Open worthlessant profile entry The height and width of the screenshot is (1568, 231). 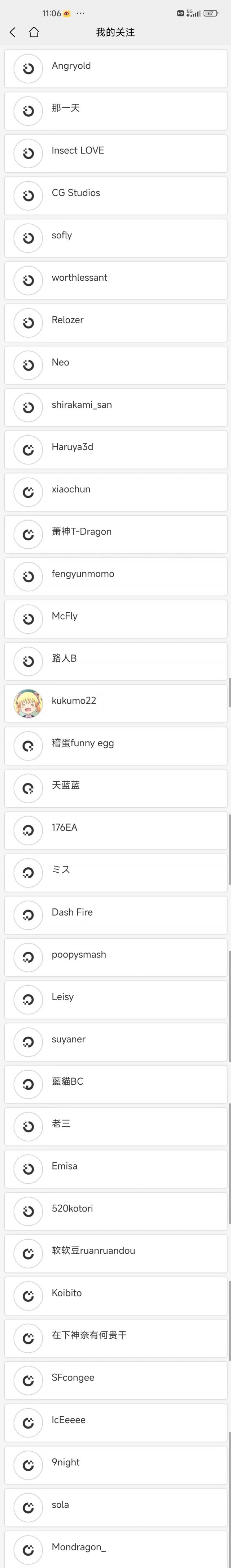(115, 281)
